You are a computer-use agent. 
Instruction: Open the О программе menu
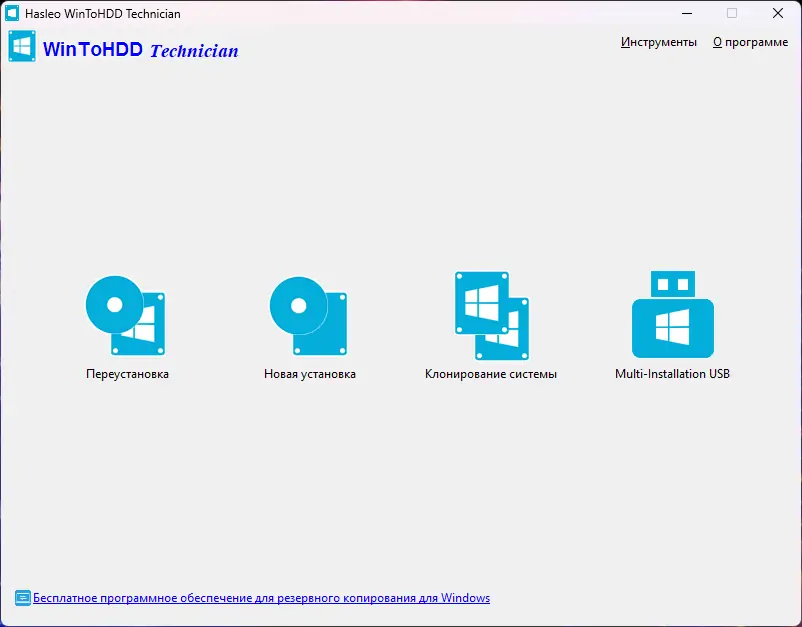coord(749,43)
